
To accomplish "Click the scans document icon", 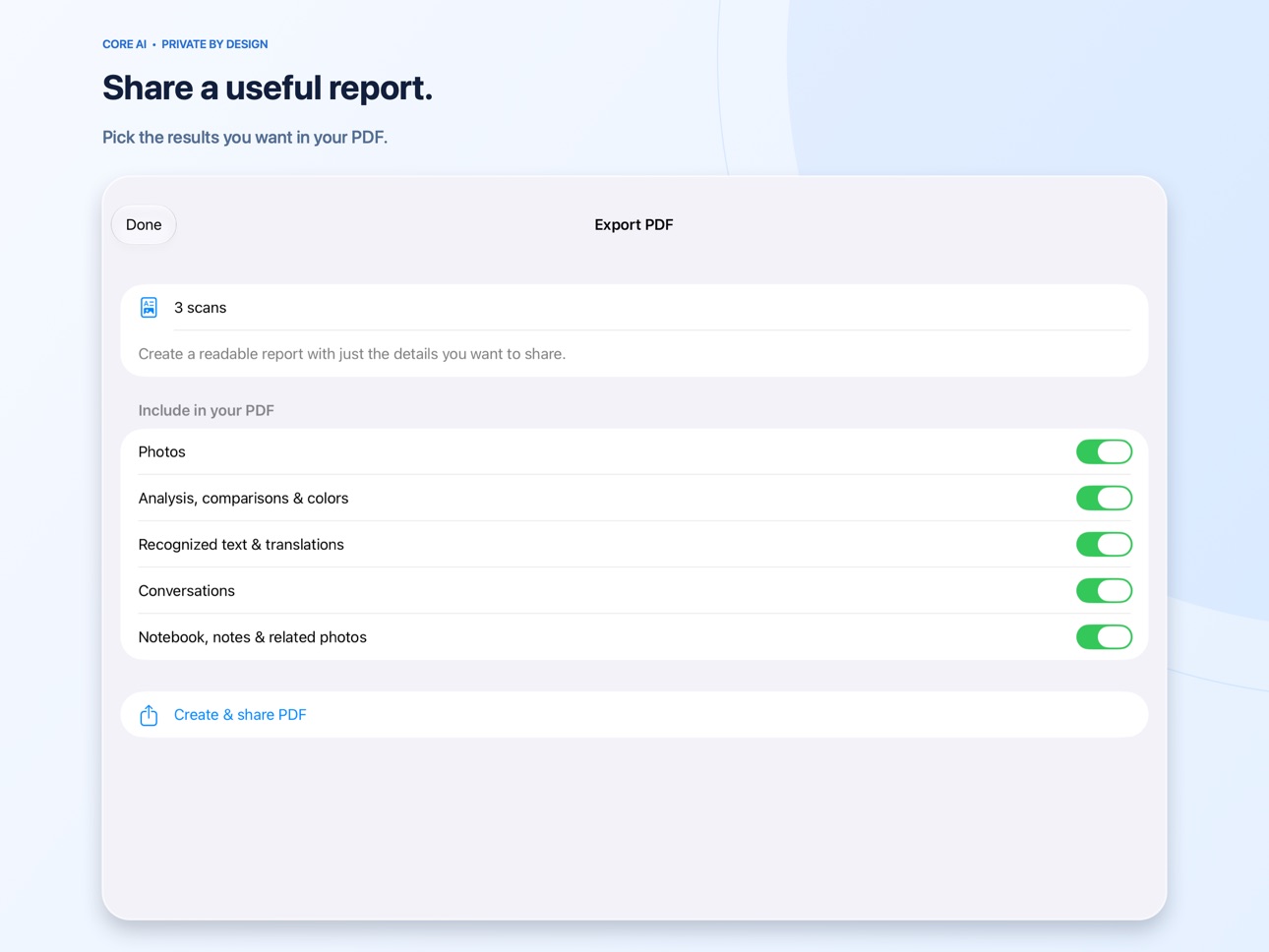I will (149, 308).
